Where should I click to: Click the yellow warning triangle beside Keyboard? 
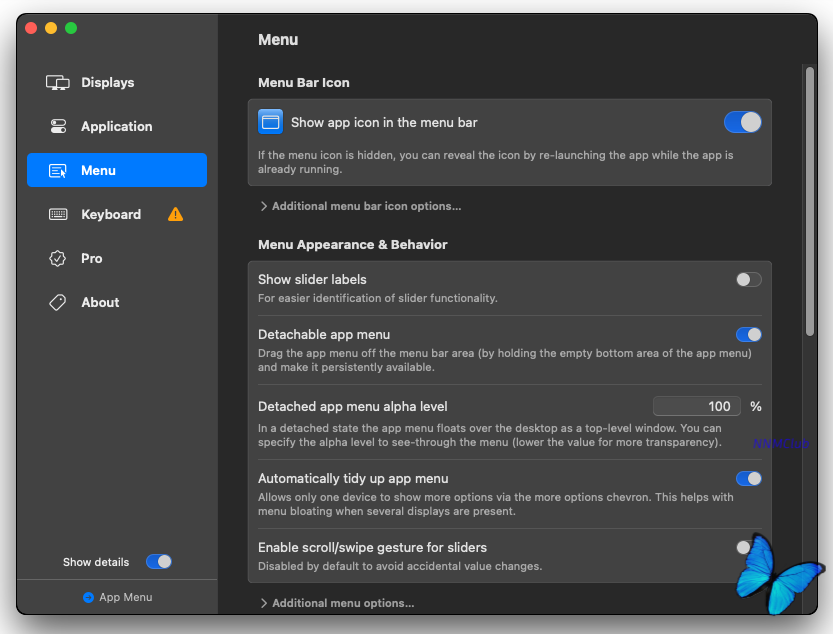point(176,214)
